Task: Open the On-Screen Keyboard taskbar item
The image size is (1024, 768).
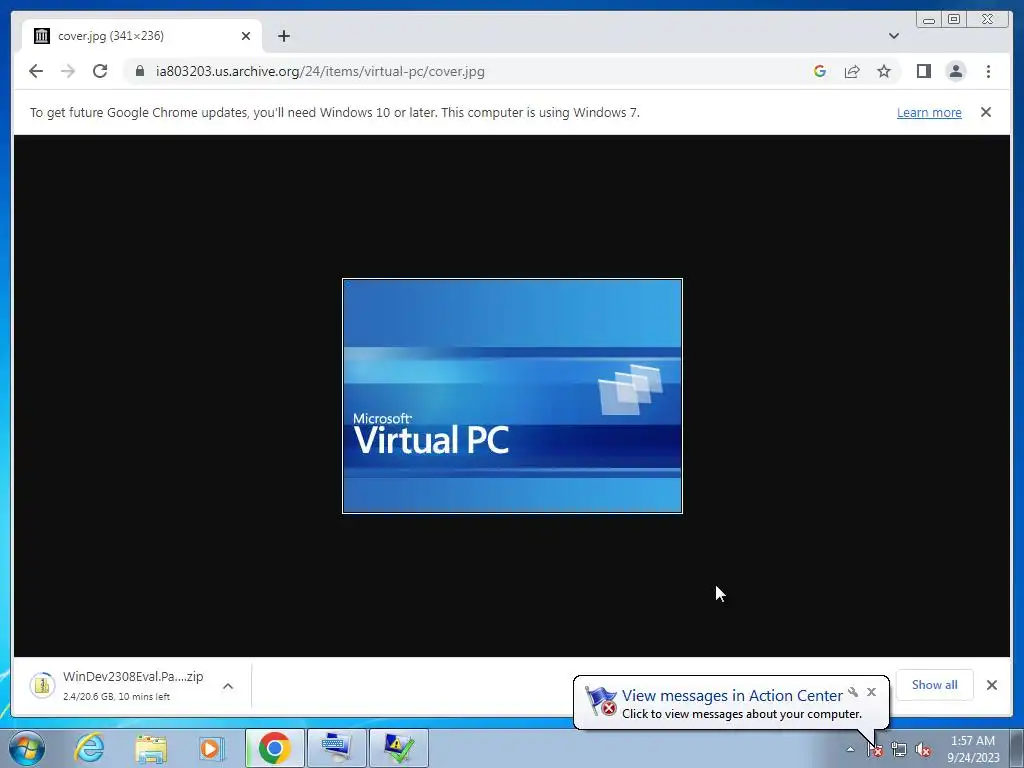Action: [x=336, y=748]
